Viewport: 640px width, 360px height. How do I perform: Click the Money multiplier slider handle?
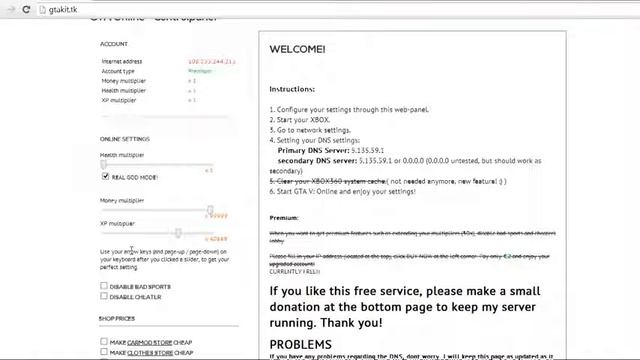click(x=210, y=210)
